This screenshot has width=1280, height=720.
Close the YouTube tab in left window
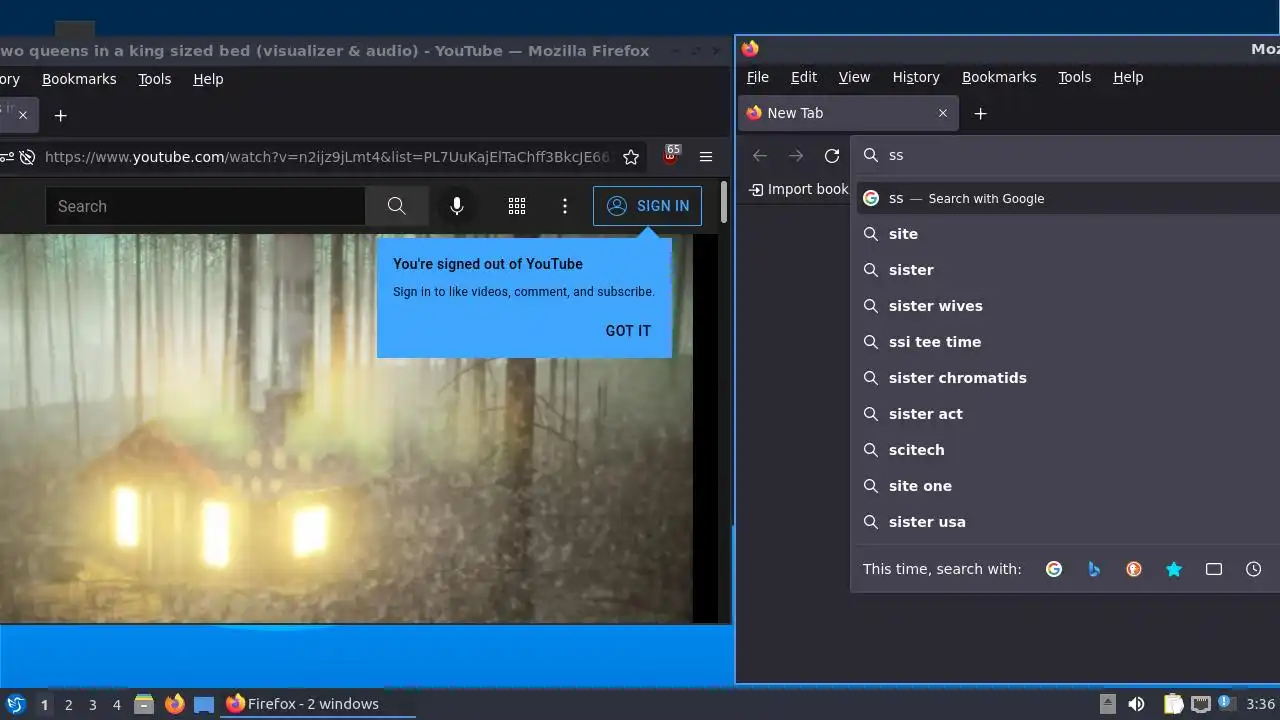pos(23,115)
